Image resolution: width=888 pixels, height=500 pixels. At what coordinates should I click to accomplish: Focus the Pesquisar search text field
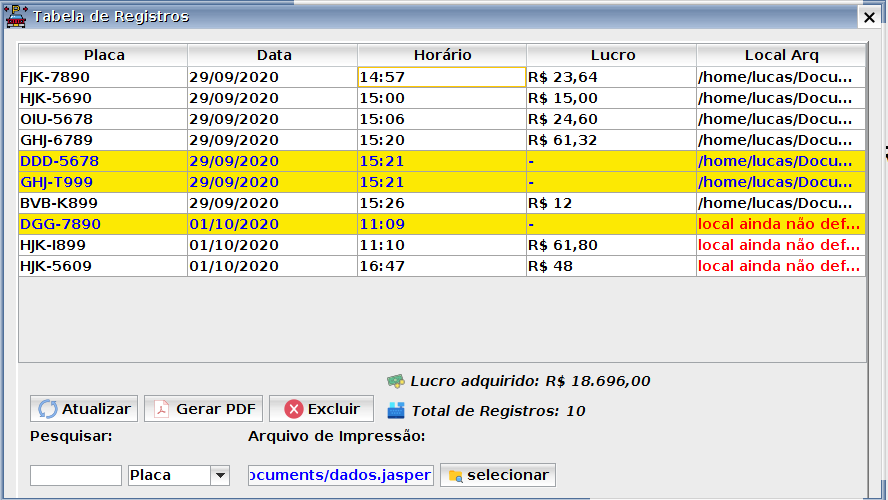[76, 475]
